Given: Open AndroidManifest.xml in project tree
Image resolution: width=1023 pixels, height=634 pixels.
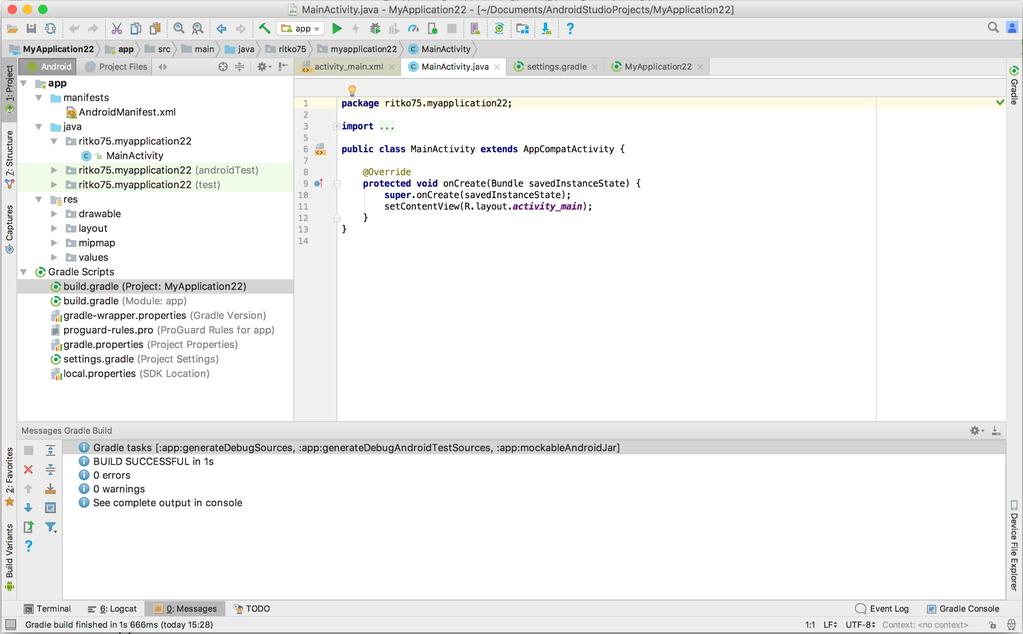Looking at the screenshot, I should [x=121, y=112].
